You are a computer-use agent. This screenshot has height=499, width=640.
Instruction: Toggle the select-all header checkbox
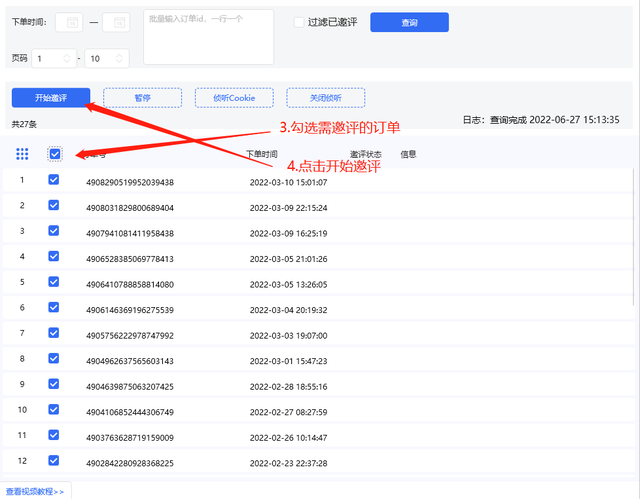(x=55, y=154)
